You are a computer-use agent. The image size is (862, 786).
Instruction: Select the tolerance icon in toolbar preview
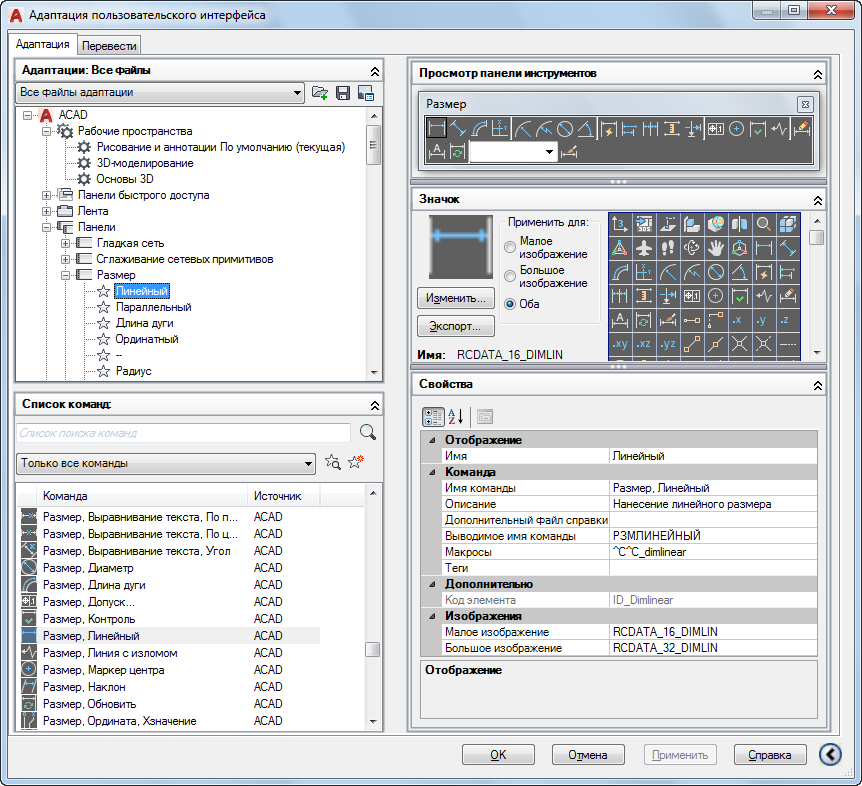tap(715, 129)
